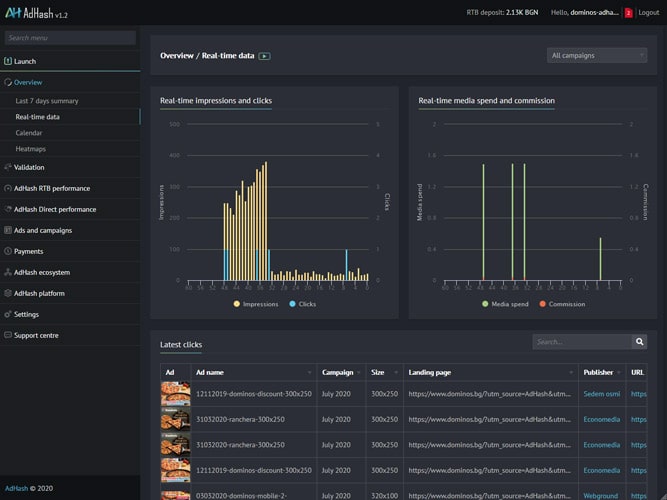
Task: Open the red notifications badge
Action: [628, 13]
